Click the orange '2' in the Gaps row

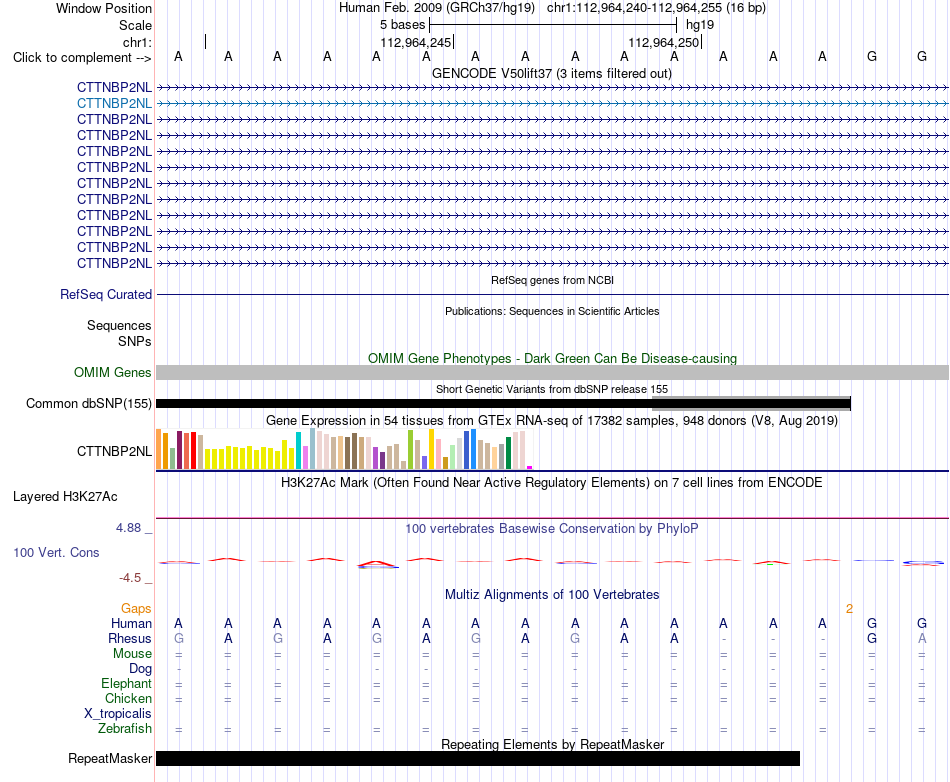pyautogui.click(x=849, y=609)
